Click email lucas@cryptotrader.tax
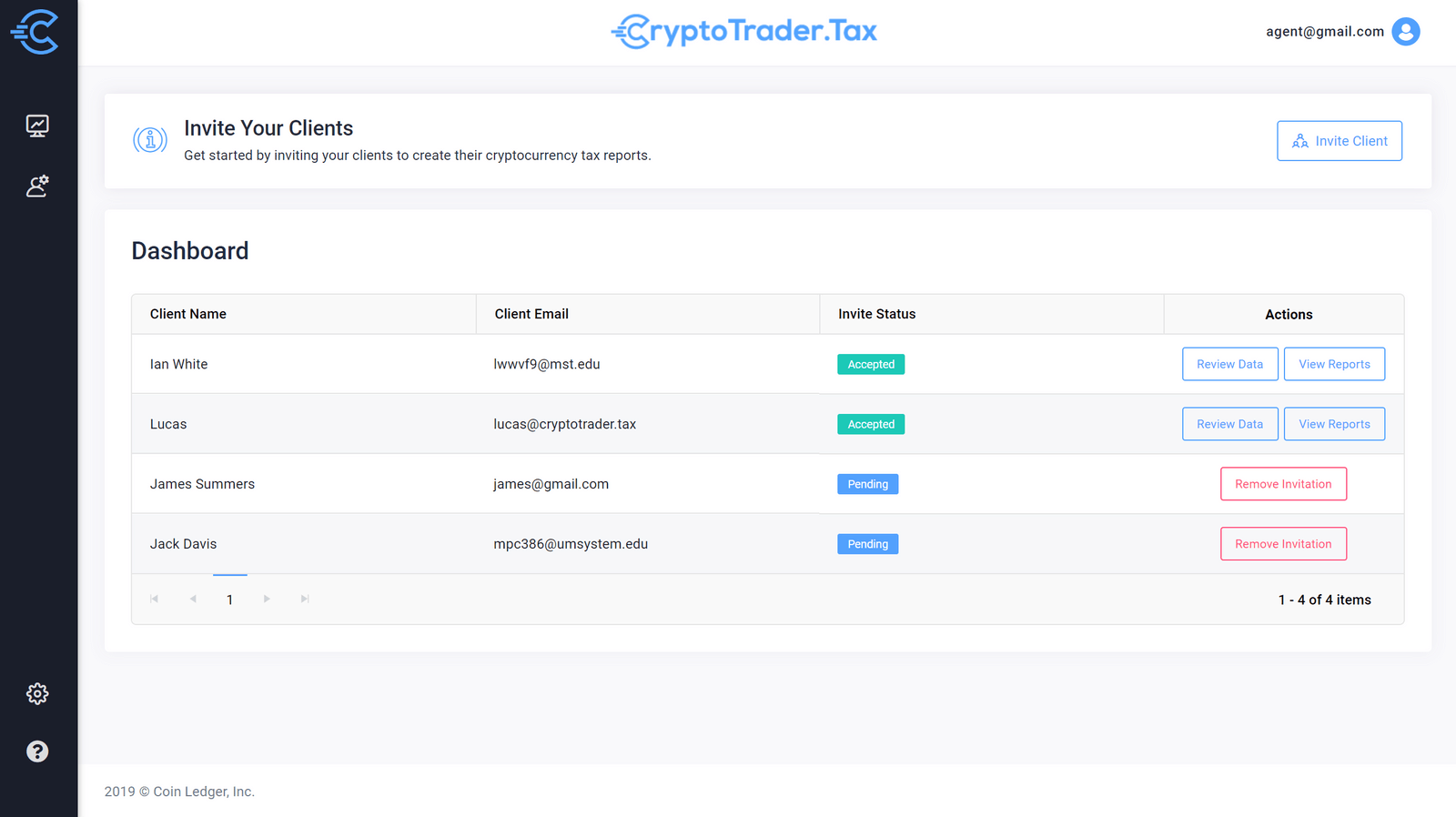The width and height of the screenshot is (1456, 817). 565,424
